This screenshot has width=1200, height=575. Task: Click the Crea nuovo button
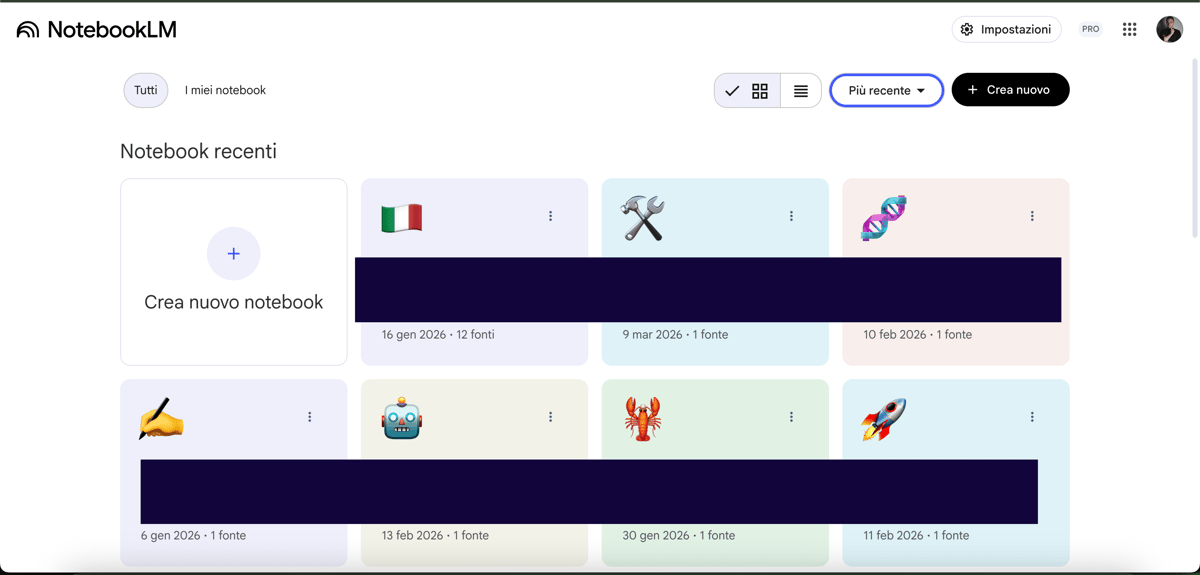[x=1010, y=90]
